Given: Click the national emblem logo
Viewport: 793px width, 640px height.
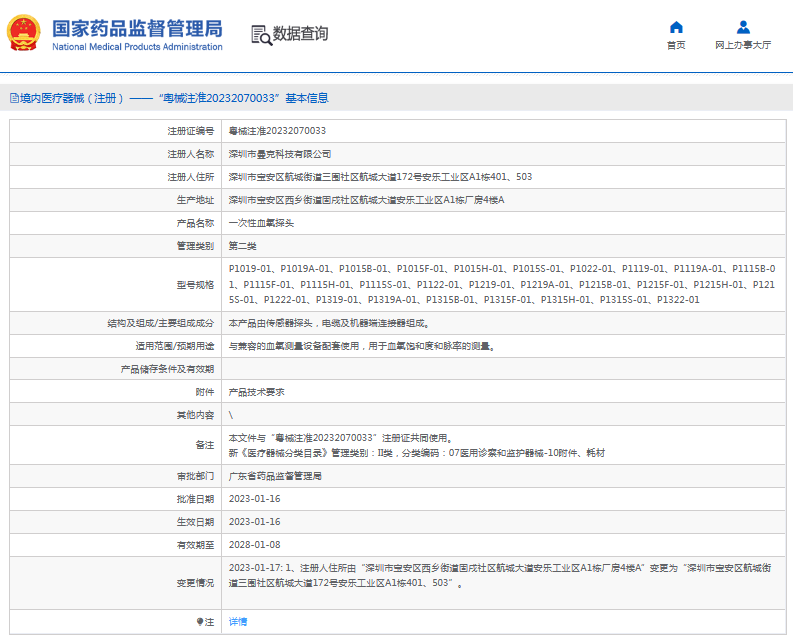Looking at the screenshot, I should point(26,33).
